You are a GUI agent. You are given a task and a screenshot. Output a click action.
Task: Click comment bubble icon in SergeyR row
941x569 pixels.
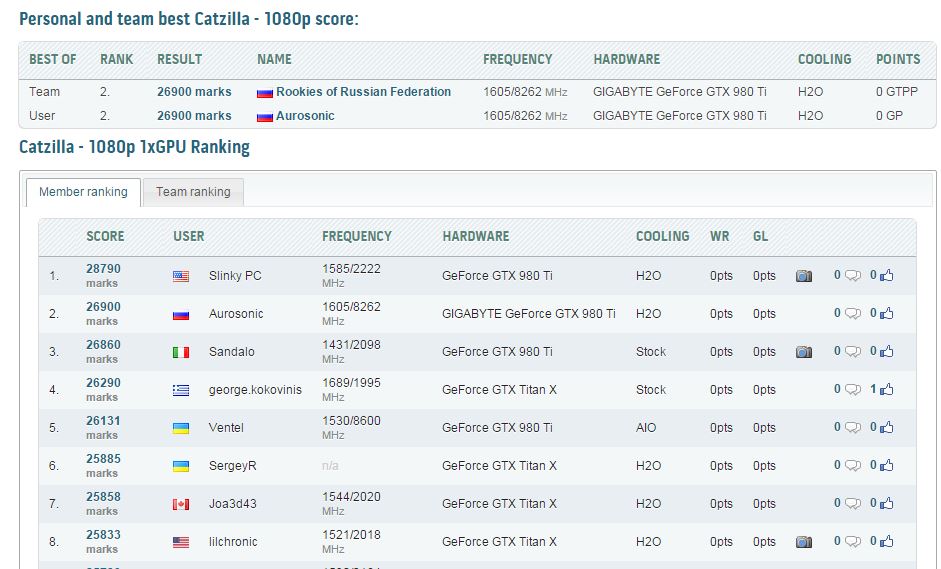[x=853, y=466]
